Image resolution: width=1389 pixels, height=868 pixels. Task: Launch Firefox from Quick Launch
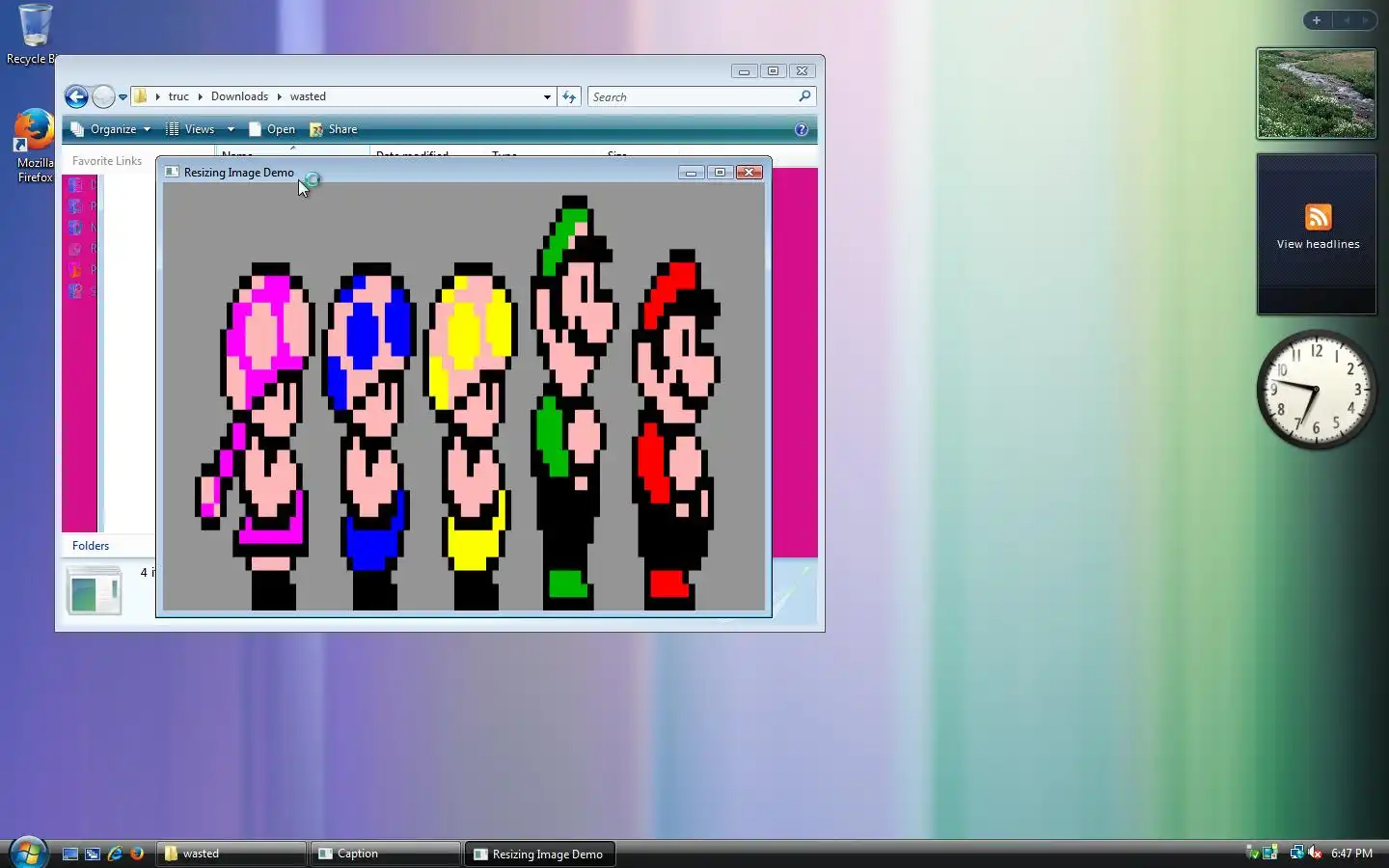pos(137,854)
